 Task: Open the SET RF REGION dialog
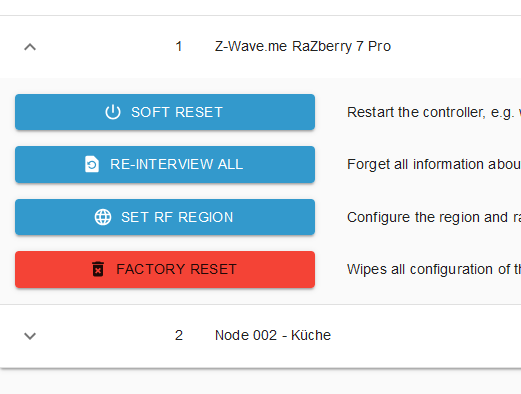pyautogui.click(x=165, y=217)
